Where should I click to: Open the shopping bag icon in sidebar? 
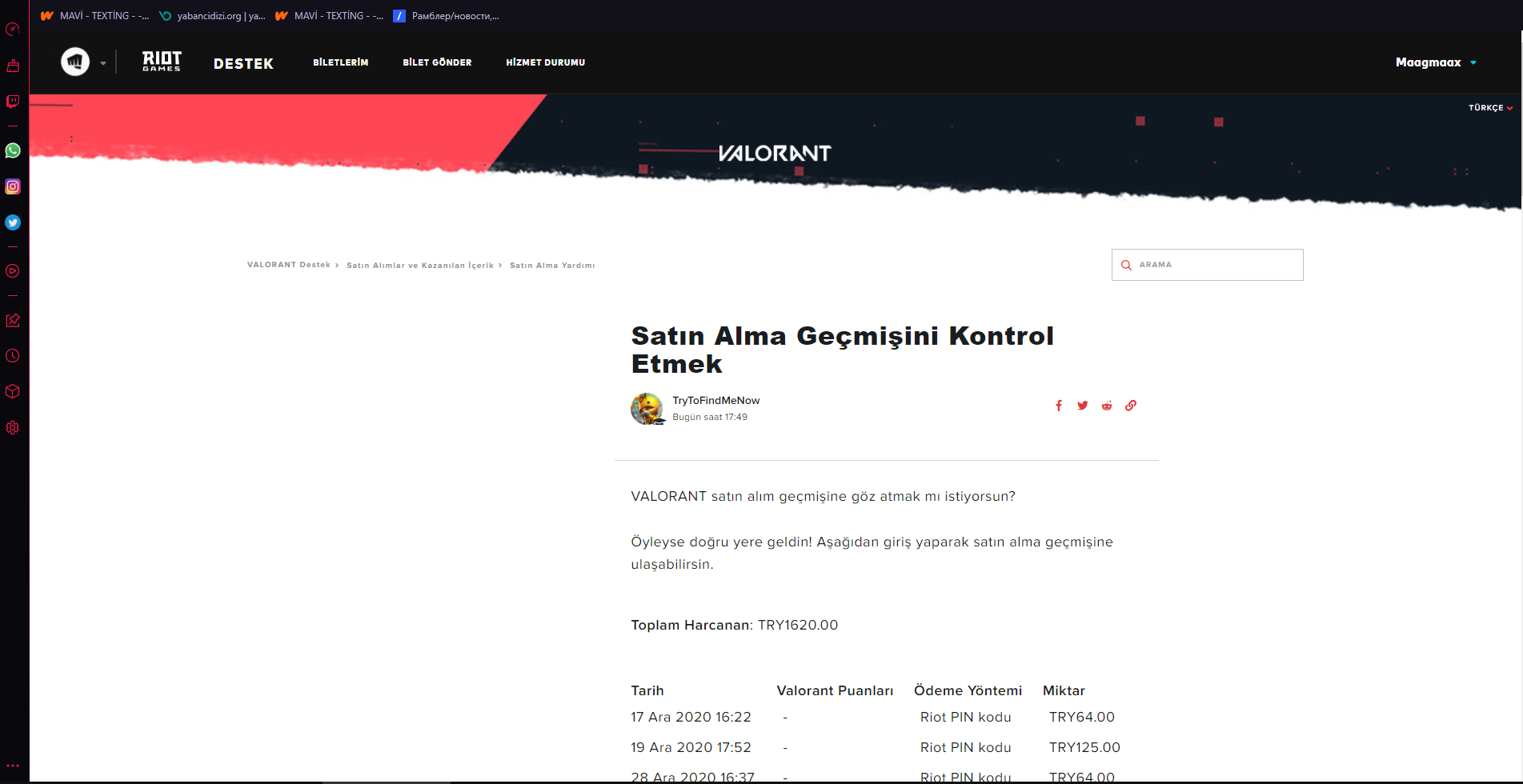(x=13, y=66)
